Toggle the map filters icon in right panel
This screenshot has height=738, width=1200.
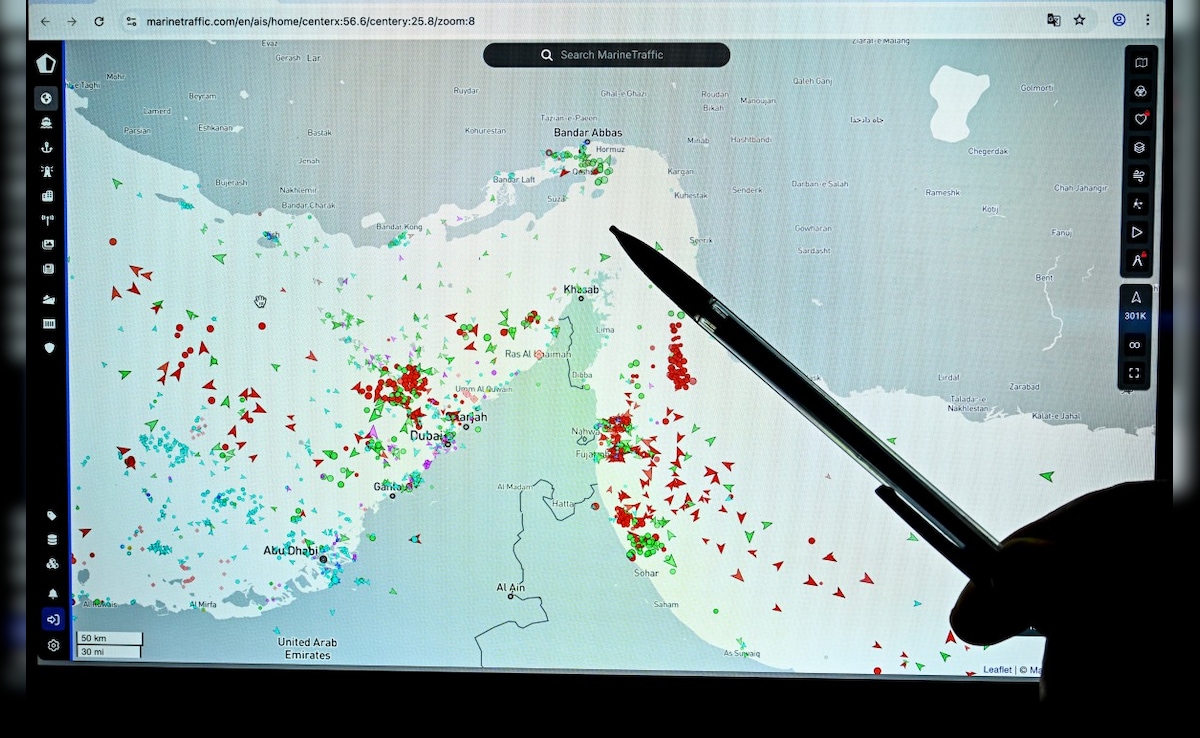click(x=1139, y=91)
